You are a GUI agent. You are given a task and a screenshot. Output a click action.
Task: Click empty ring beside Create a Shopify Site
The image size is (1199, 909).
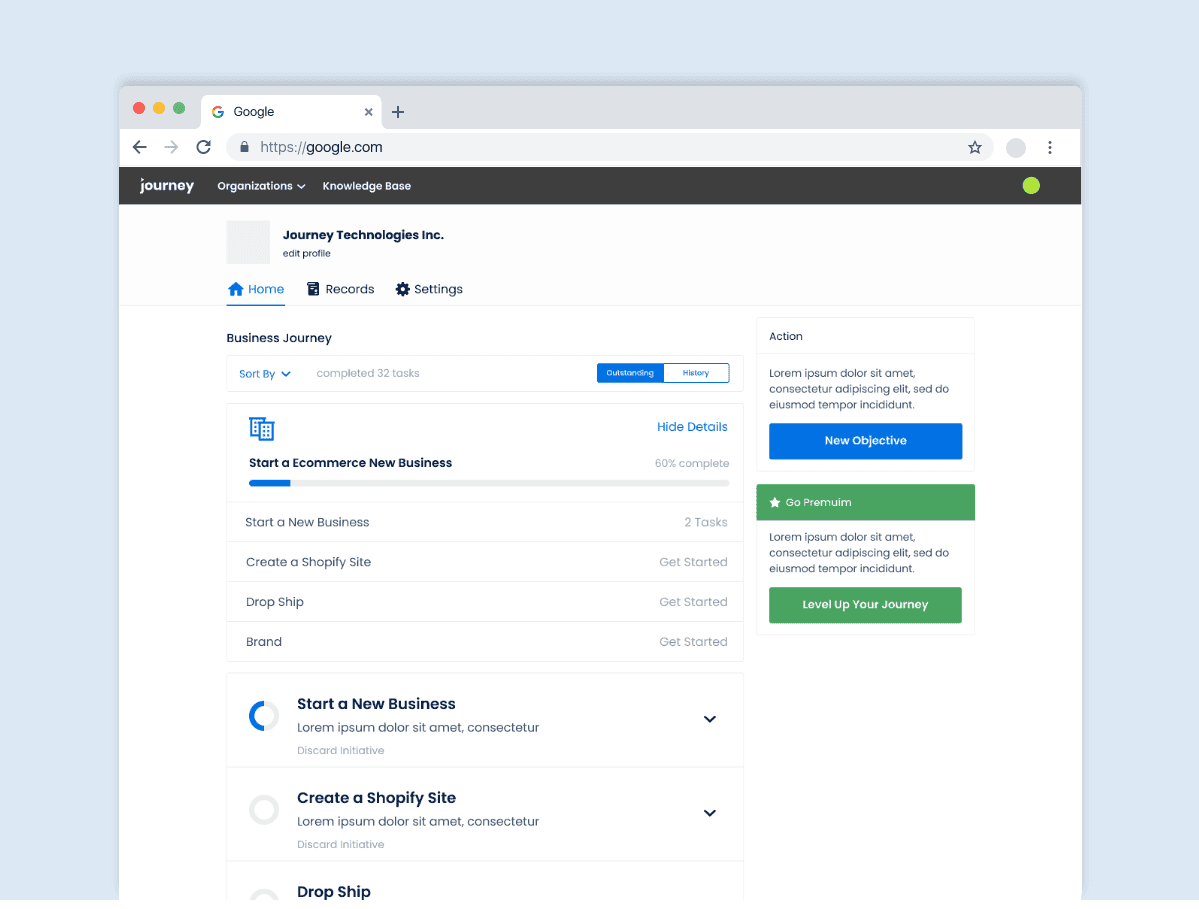[x=264, y=810]
